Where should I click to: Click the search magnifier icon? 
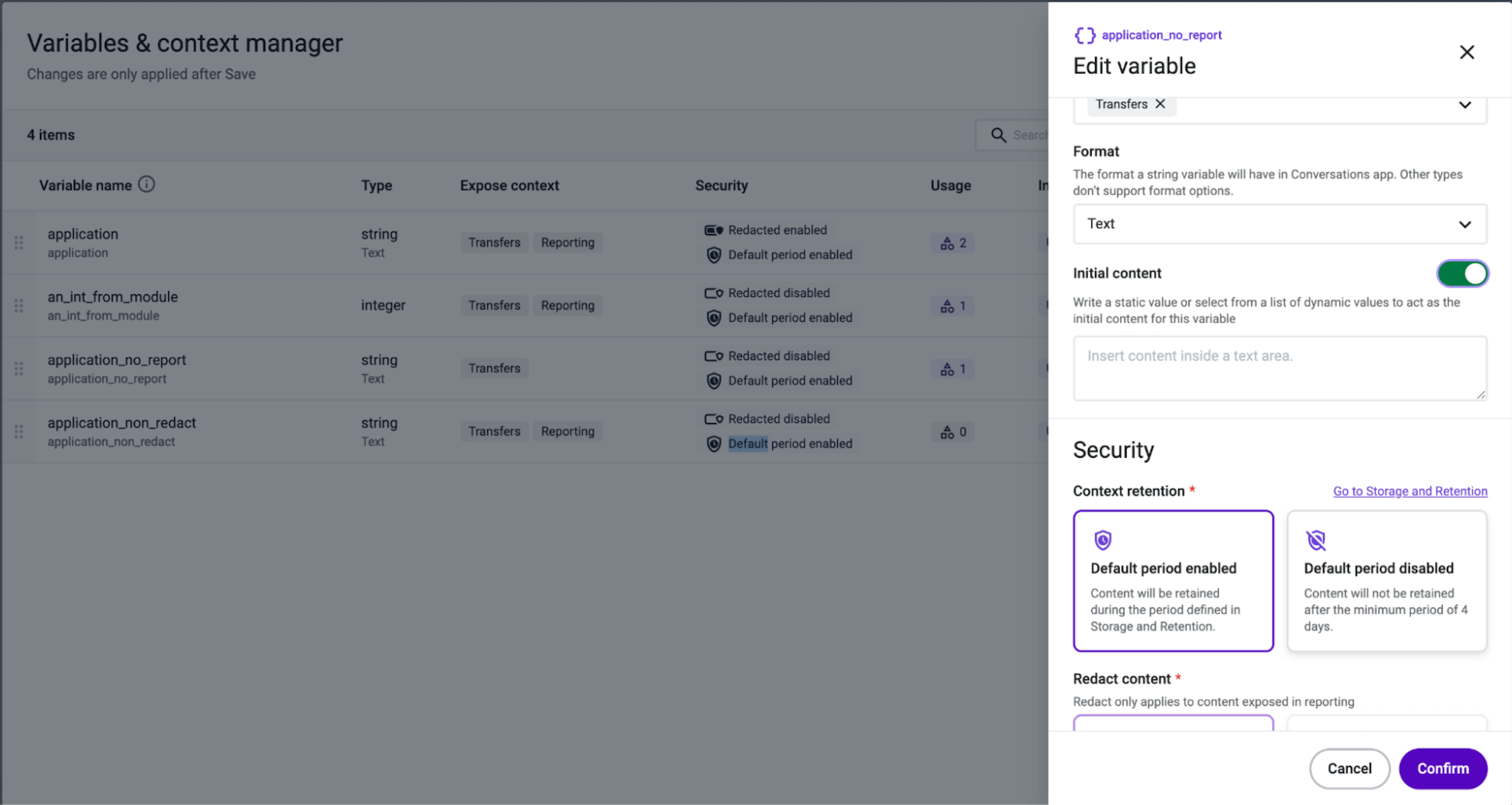[x=998, y=135]
